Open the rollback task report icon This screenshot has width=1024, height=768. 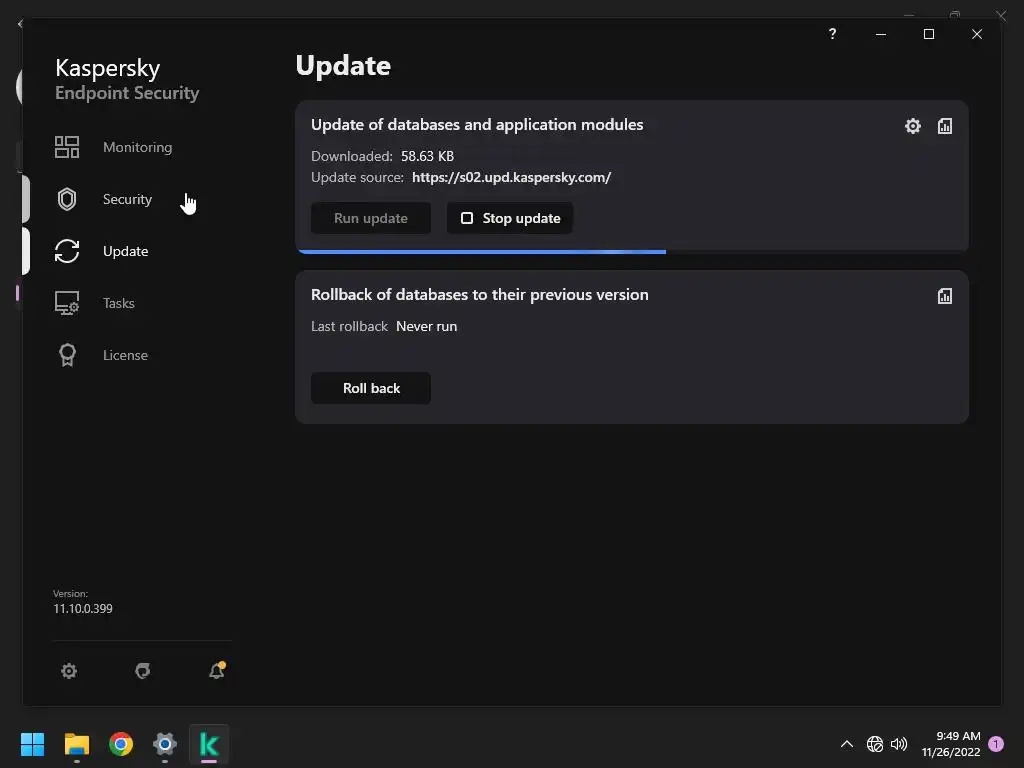click(x=945, y=296)
